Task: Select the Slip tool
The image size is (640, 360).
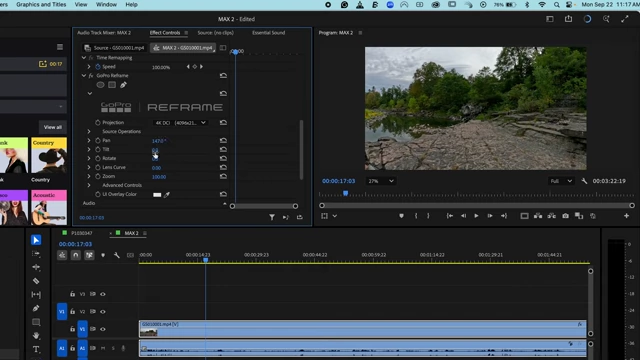Action: click(x=36, y=294)
